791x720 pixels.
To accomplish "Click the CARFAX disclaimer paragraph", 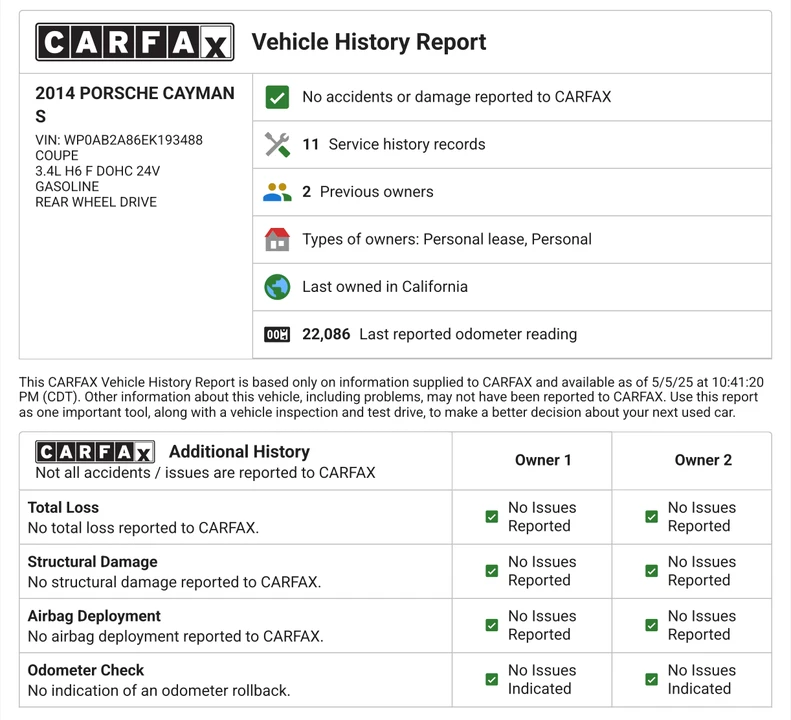I will click(x=391, y=397).
